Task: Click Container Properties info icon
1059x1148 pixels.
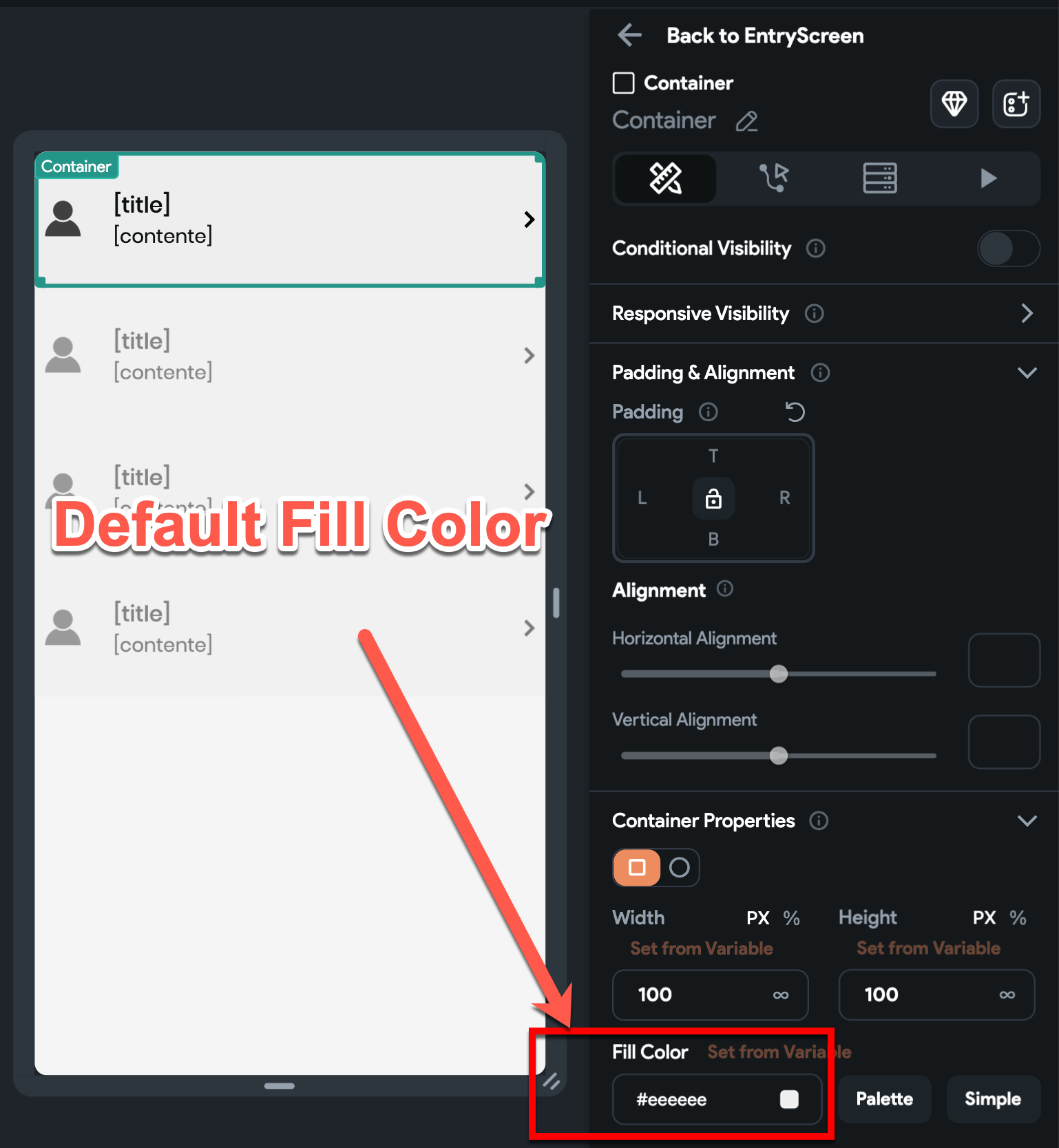Action: point(819,820)
